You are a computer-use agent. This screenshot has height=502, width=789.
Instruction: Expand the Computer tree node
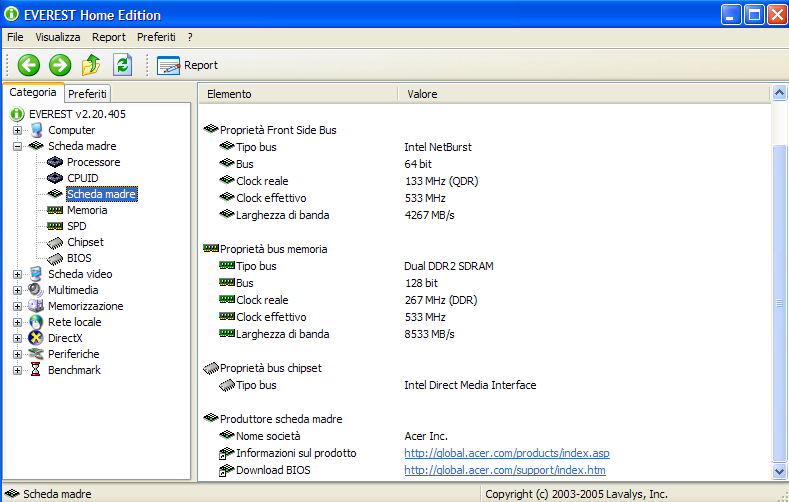(x=17, y=130)
